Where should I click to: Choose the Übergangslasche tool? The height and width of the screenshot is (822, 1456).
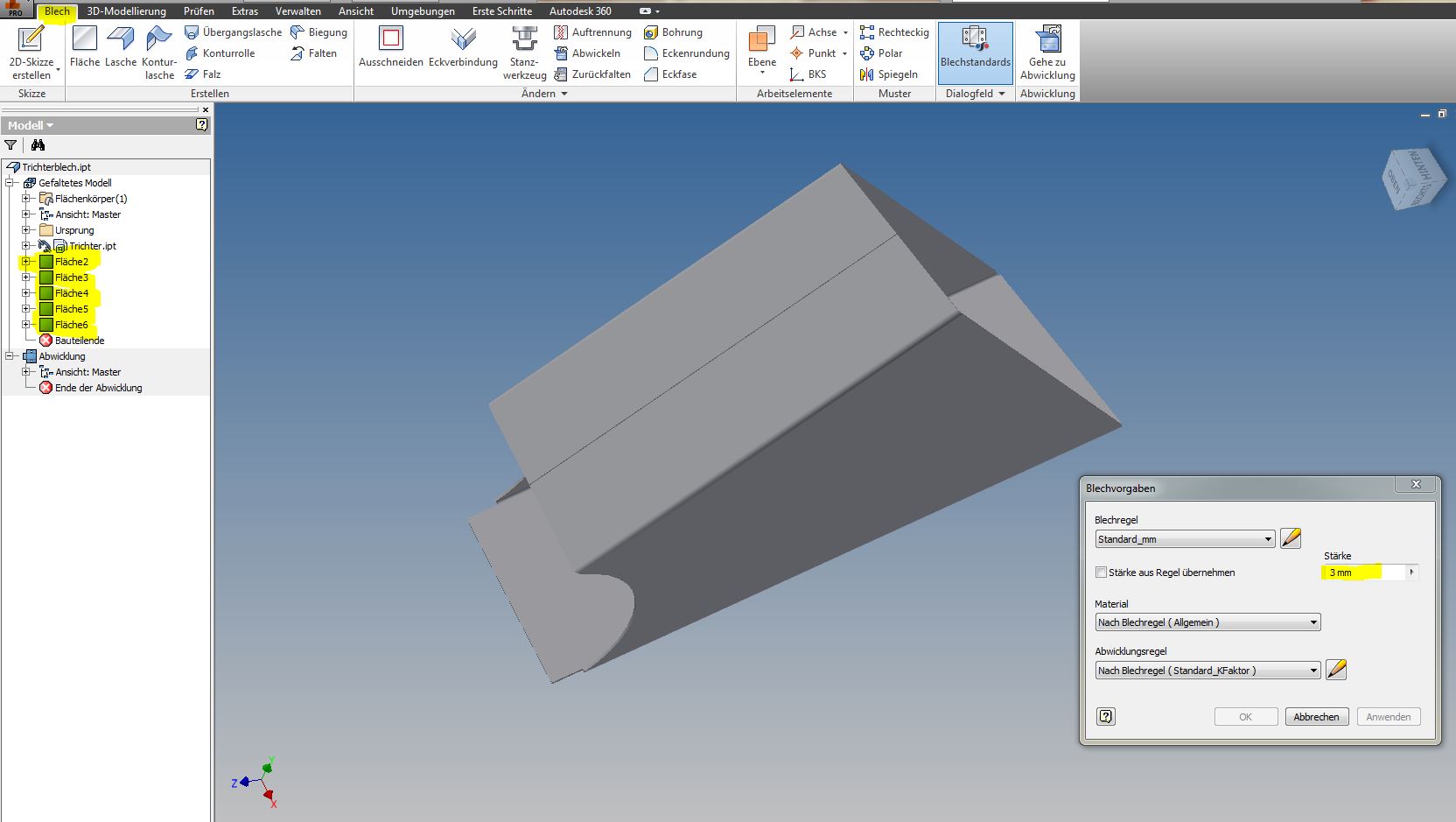233,32
